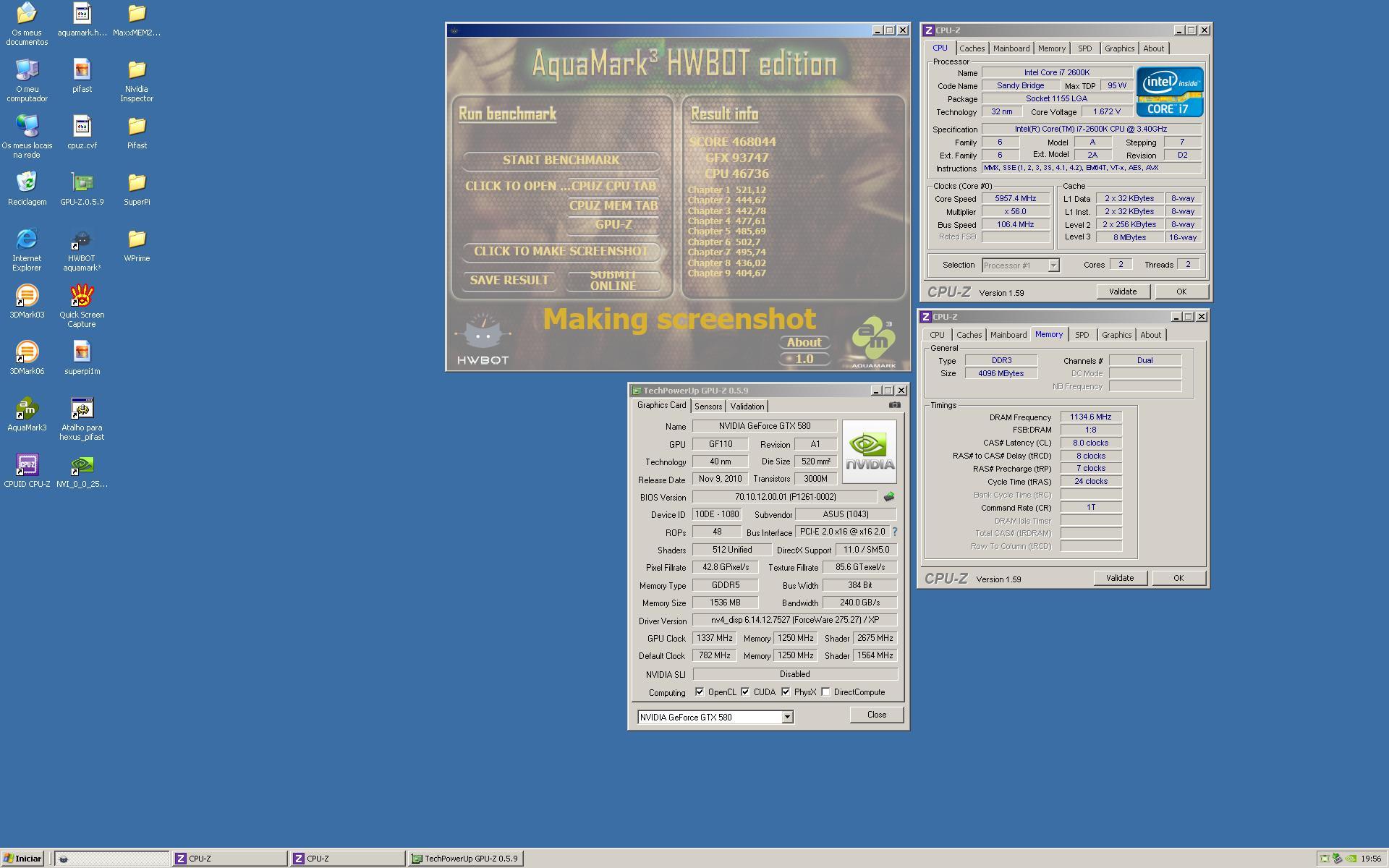Click SUBMIT ONLINE in AquaMark3
The image size is (1389, 868).
(613, 281)
